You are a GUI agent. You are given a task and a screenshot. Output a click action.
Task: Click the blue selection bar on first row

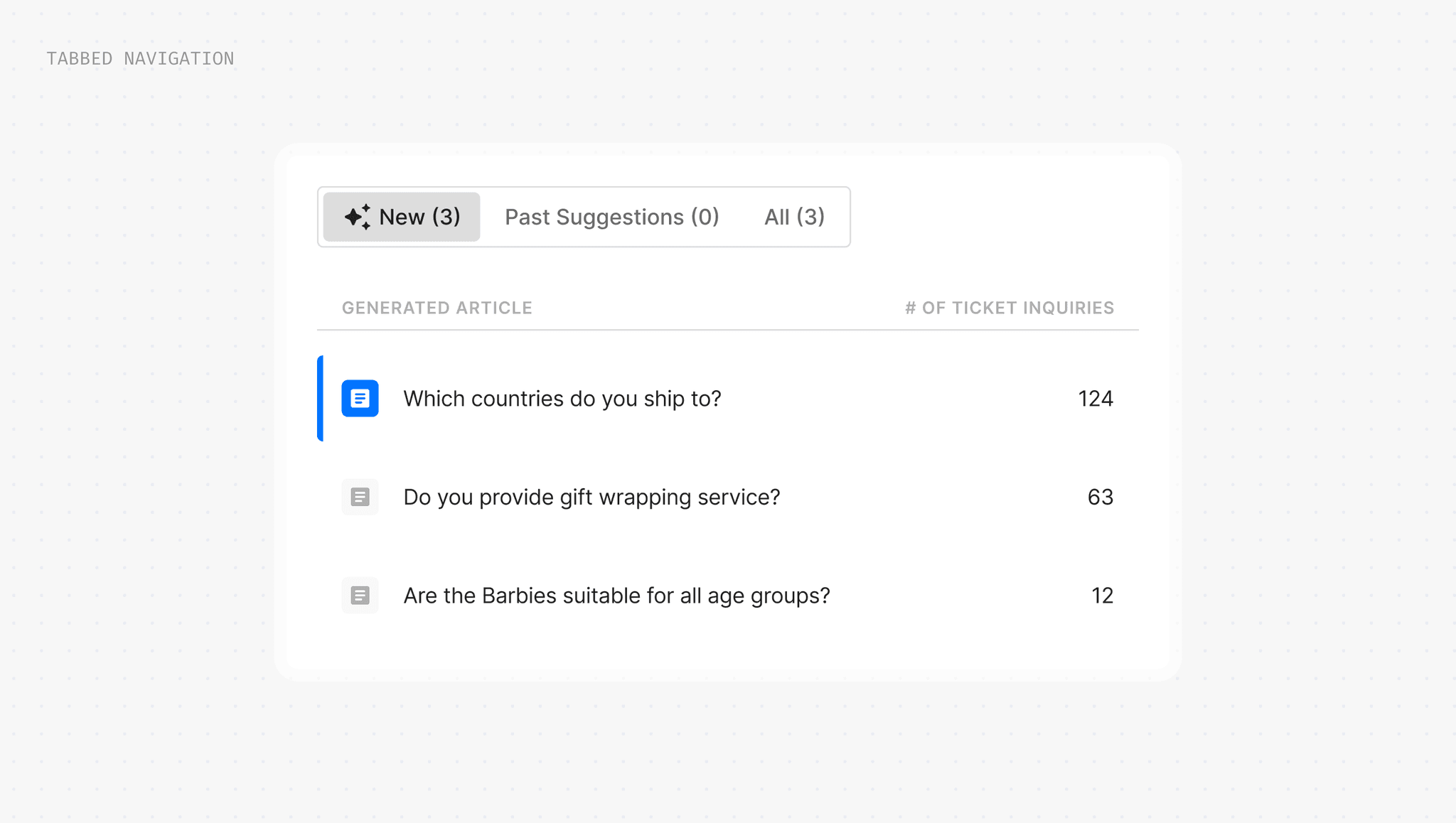(321, 398)
